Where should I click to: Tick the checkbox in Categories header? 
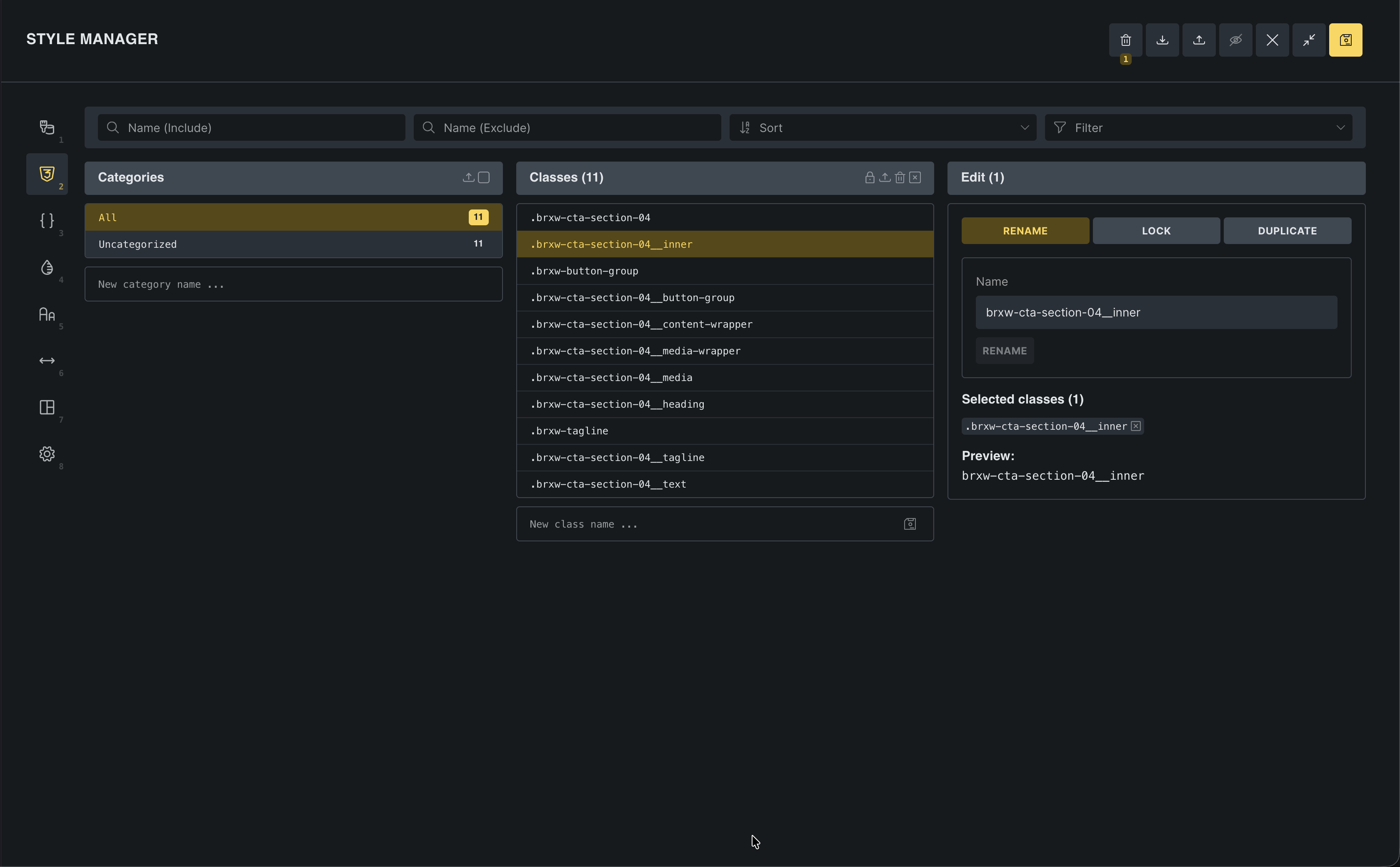click(484, 178)
